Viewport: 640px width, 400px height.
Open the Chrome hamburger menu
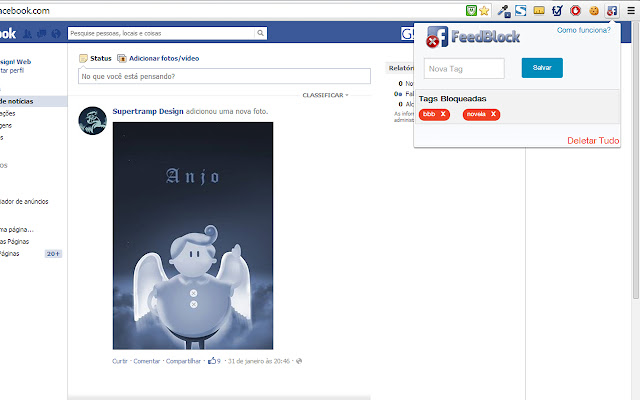pyautogui.click(x=631, y=11)
